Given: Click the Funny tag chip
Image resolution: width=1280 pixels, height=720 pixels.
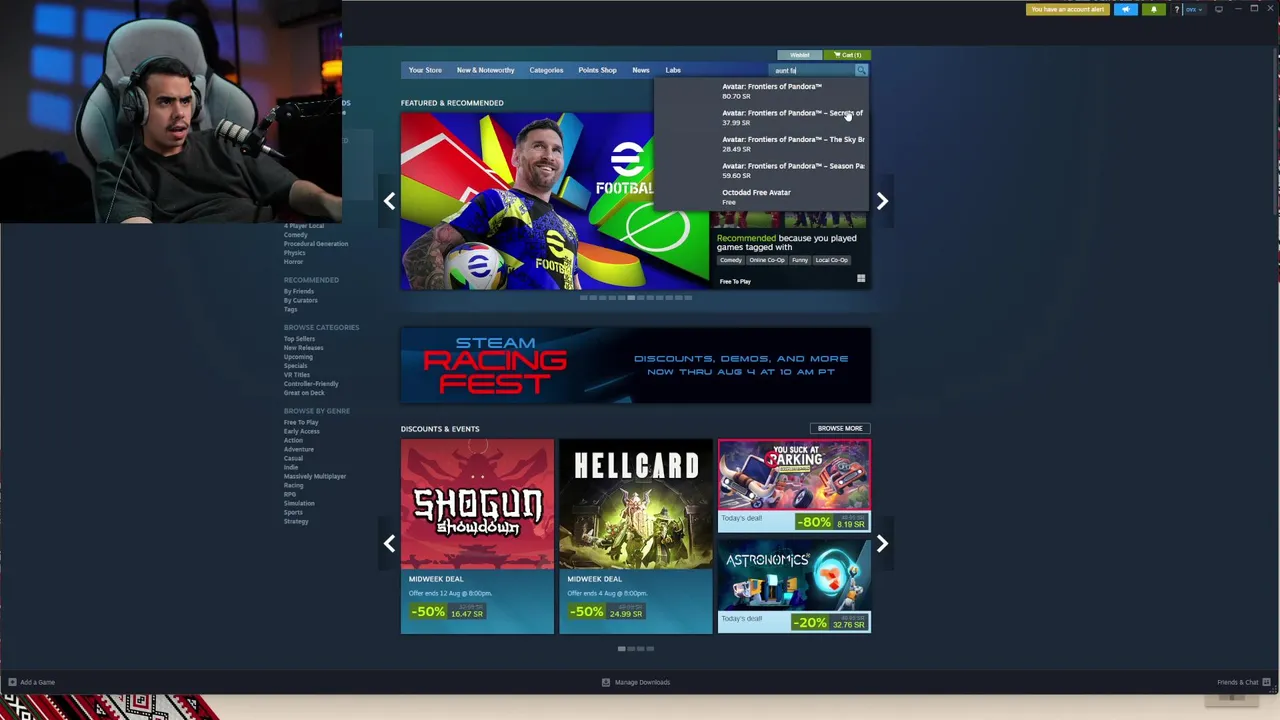Looking at the screenshot, I should (x=800, y=260).
